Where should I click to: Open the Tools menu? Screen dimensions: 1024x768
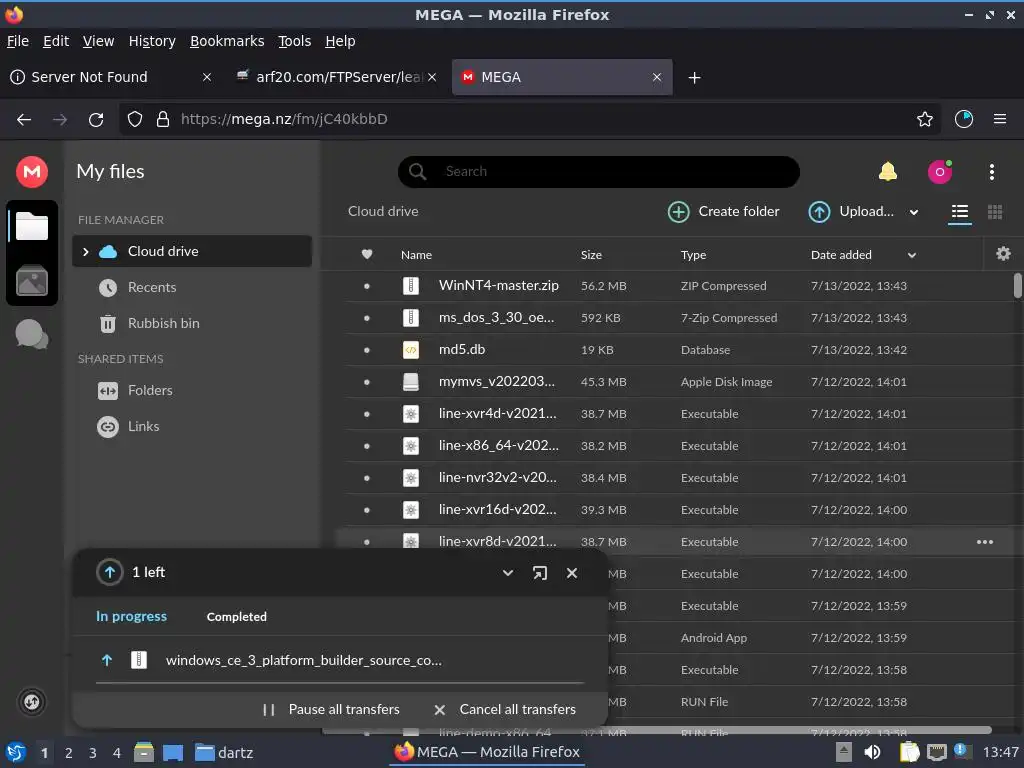point(295,41)
